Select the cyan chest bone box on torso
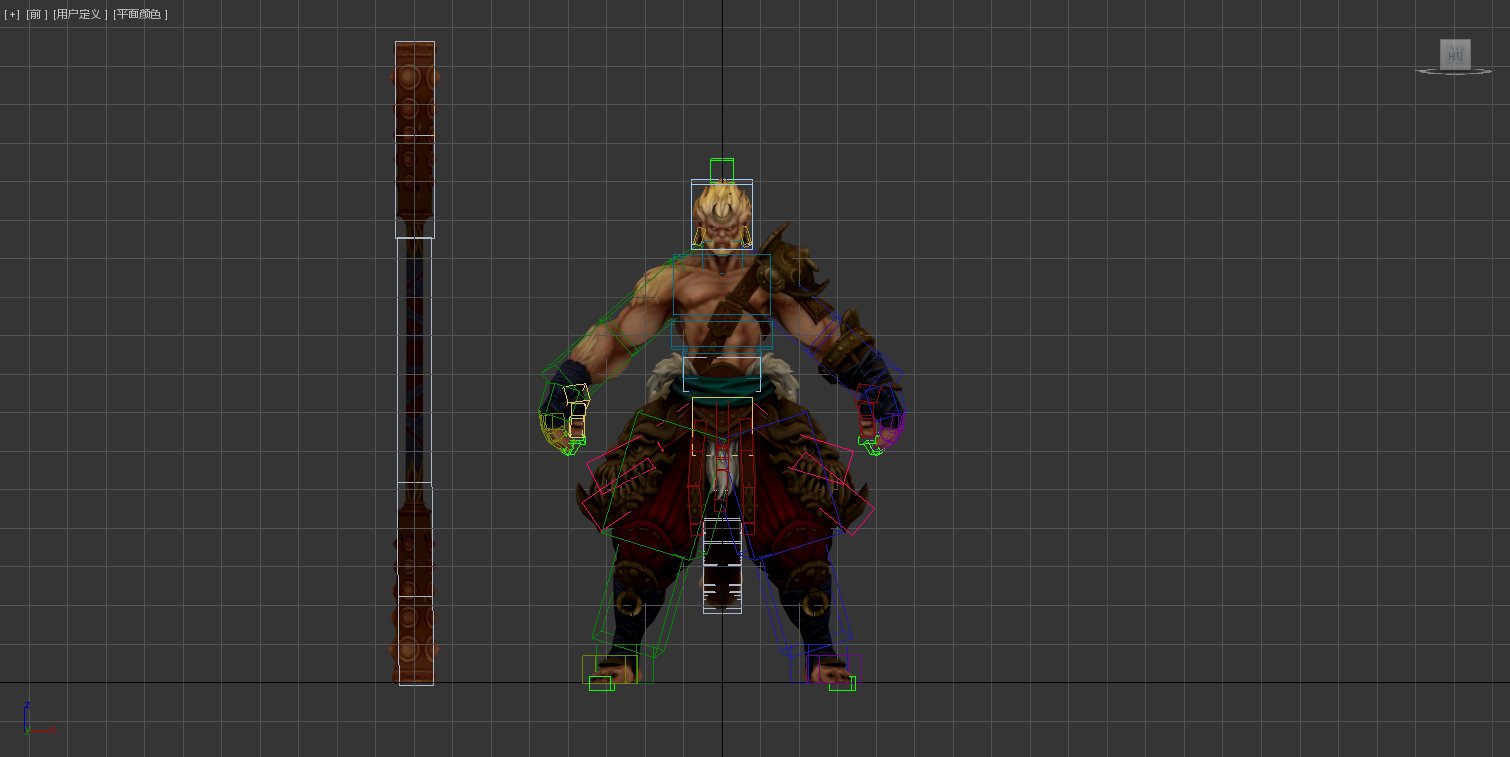 [x=721, y=285]
